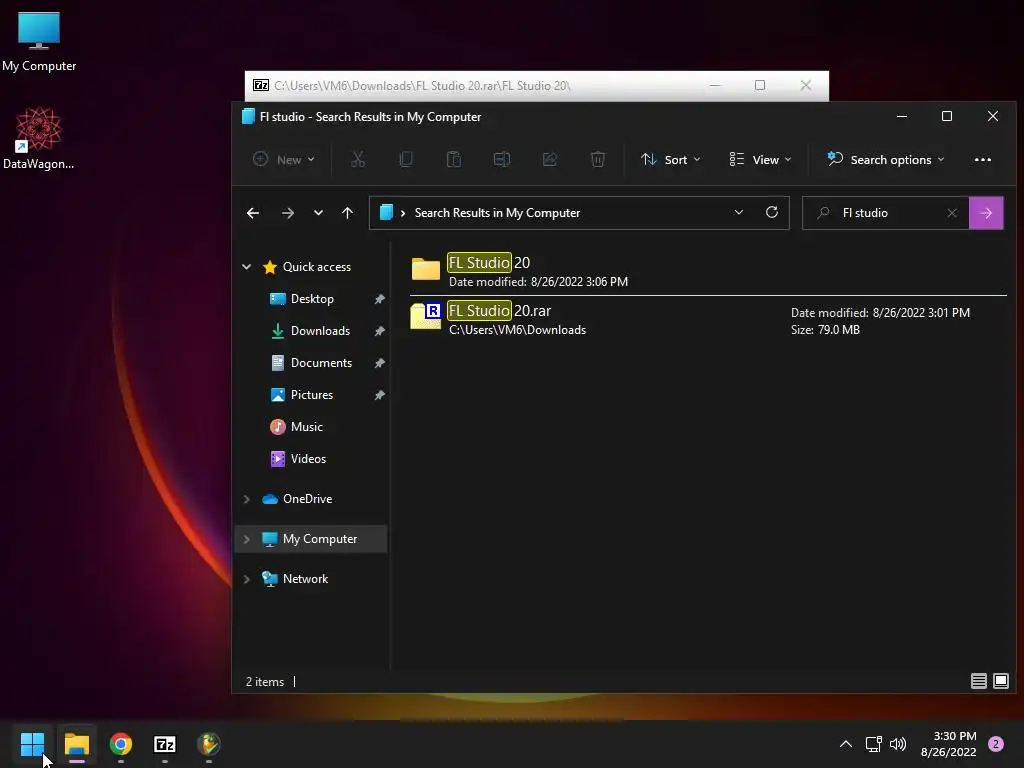The height and width of the screenshot is (768, 1024).
Task: Select Quick access in navigation pane
Action: (316, 266)
